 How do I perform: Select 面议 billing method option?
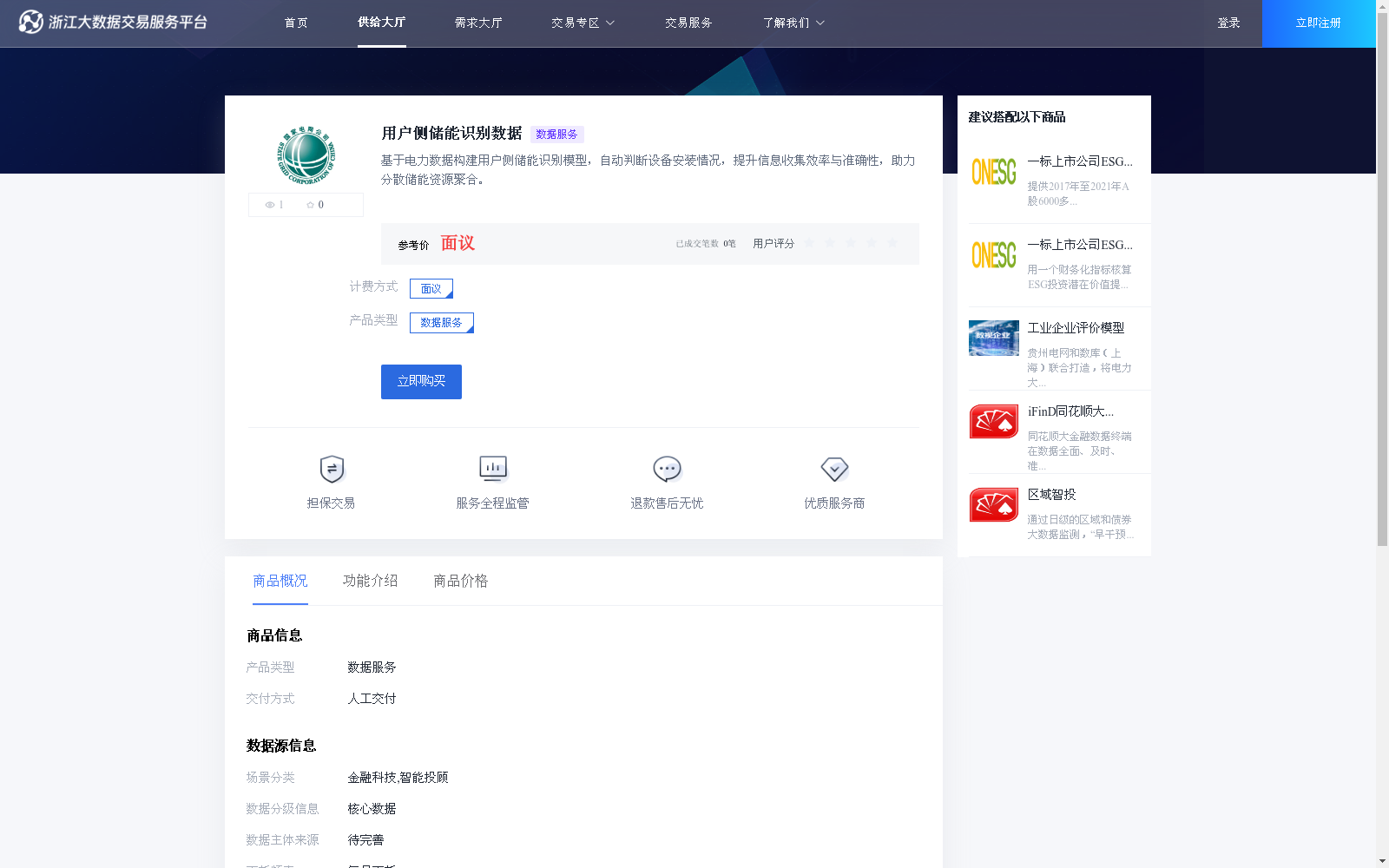431,288
